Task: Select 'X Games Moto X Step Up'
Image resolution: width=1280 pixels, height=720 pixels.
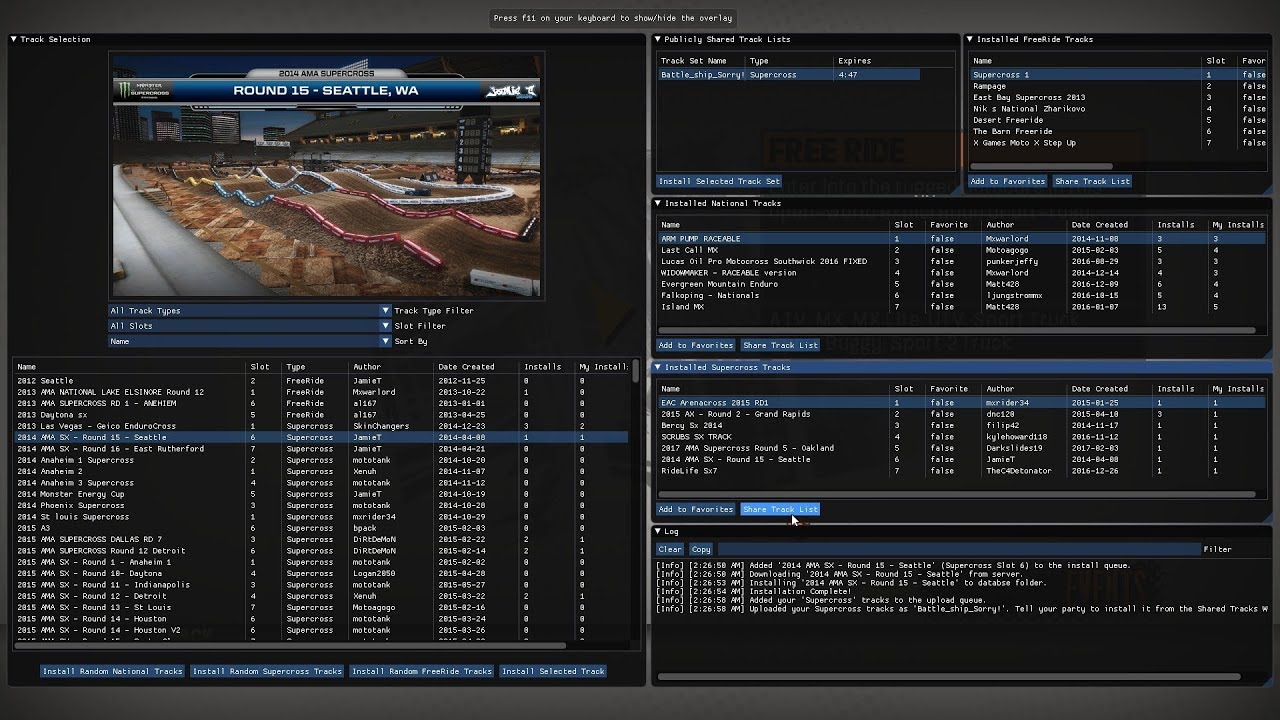Action: click(1118, 142)
